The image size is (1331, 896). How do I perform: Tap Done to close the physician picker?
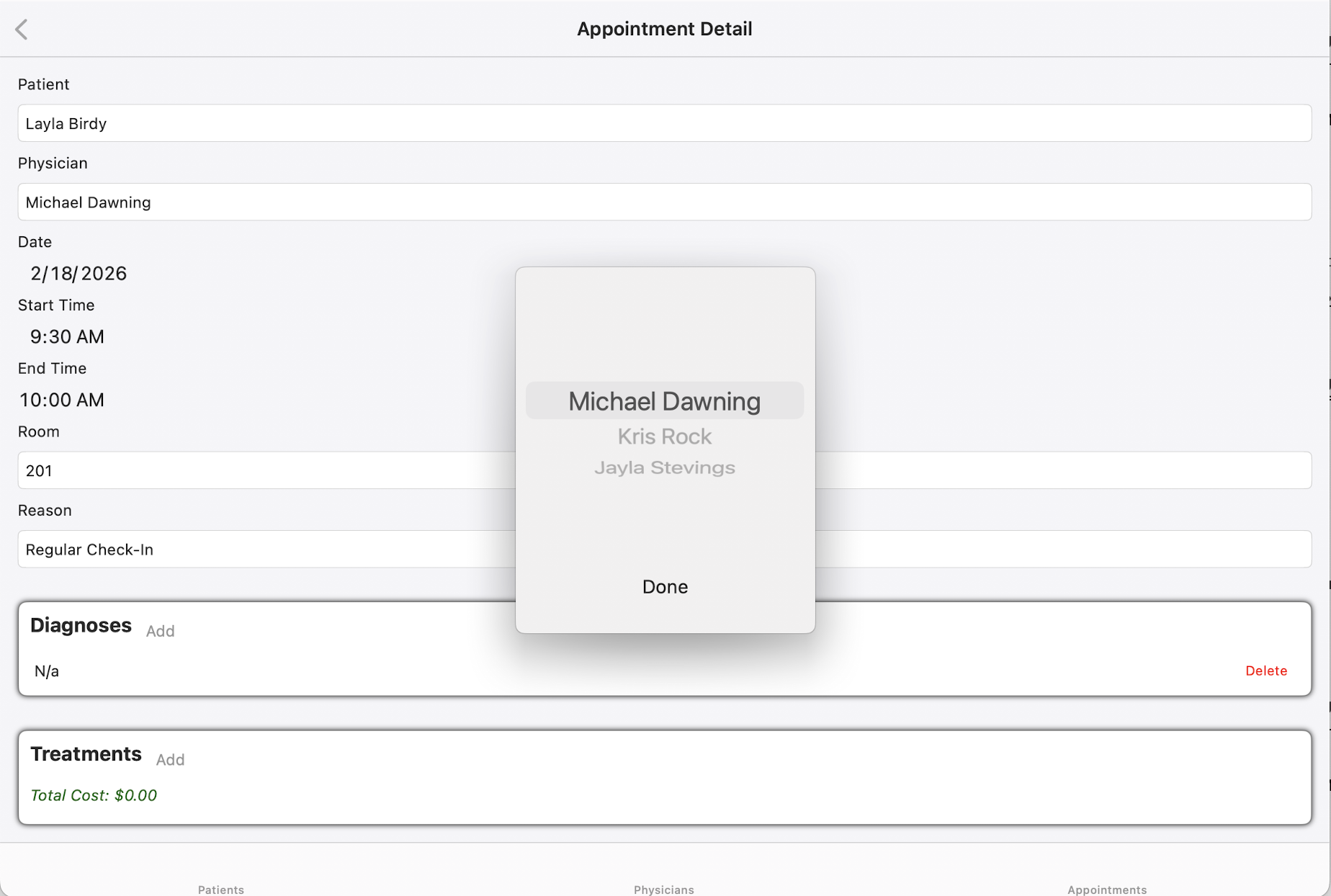coord(664,586)
